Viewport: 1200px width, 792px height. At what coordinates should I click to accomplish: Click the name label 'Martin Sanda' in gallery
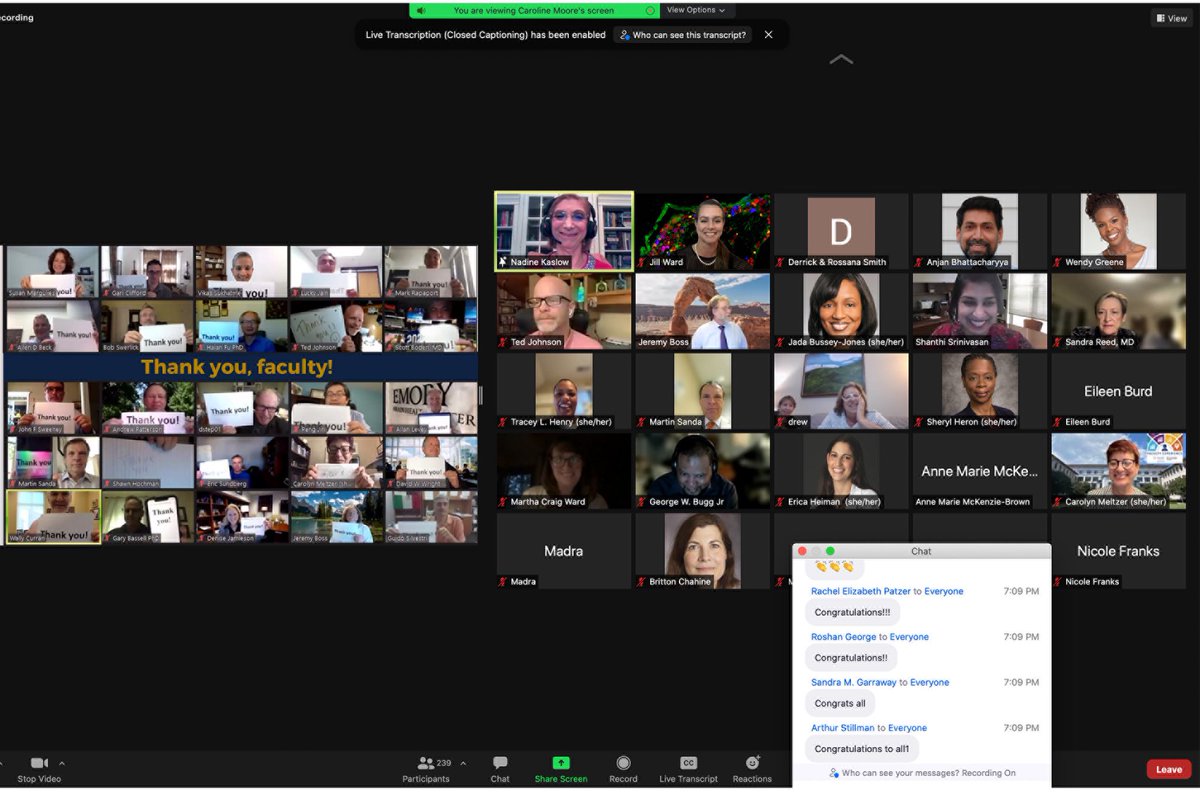coord(676,422)
